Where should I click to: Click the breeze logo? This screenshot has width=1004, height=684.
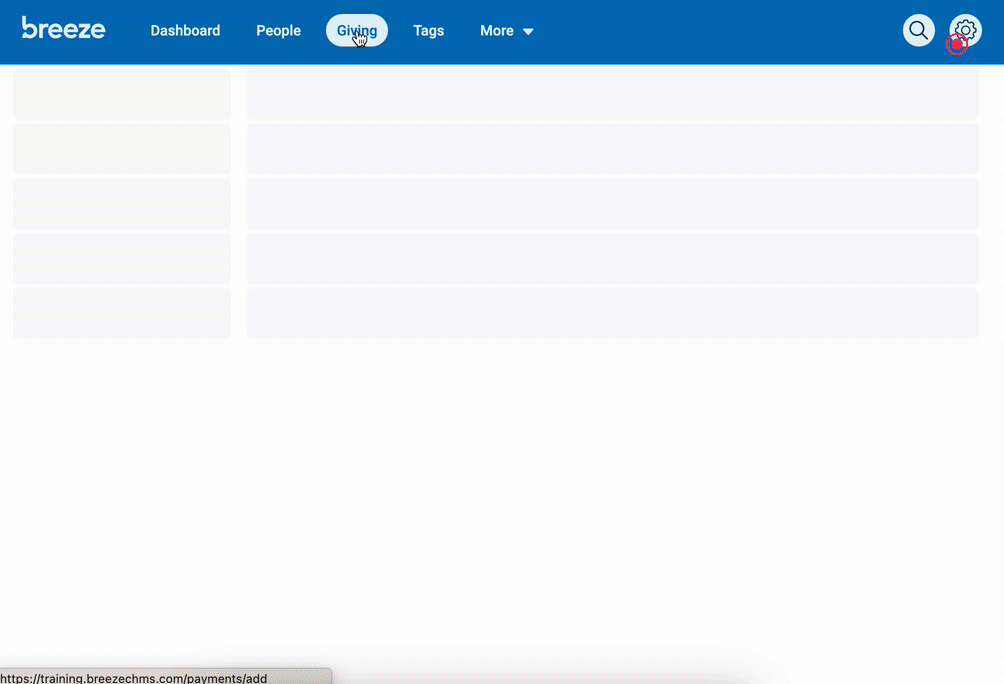(63, 28)
